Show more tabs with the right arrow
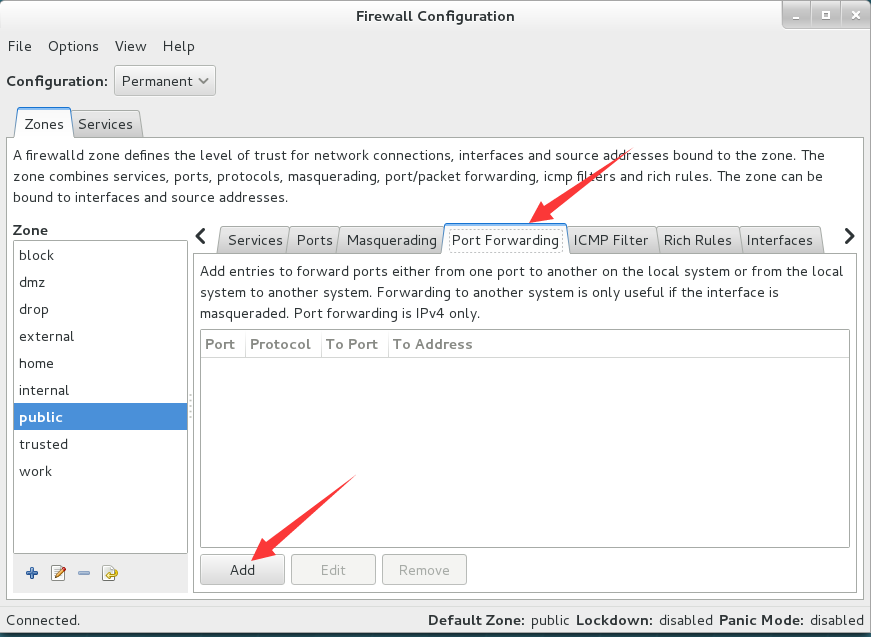 tap(849, 236)
